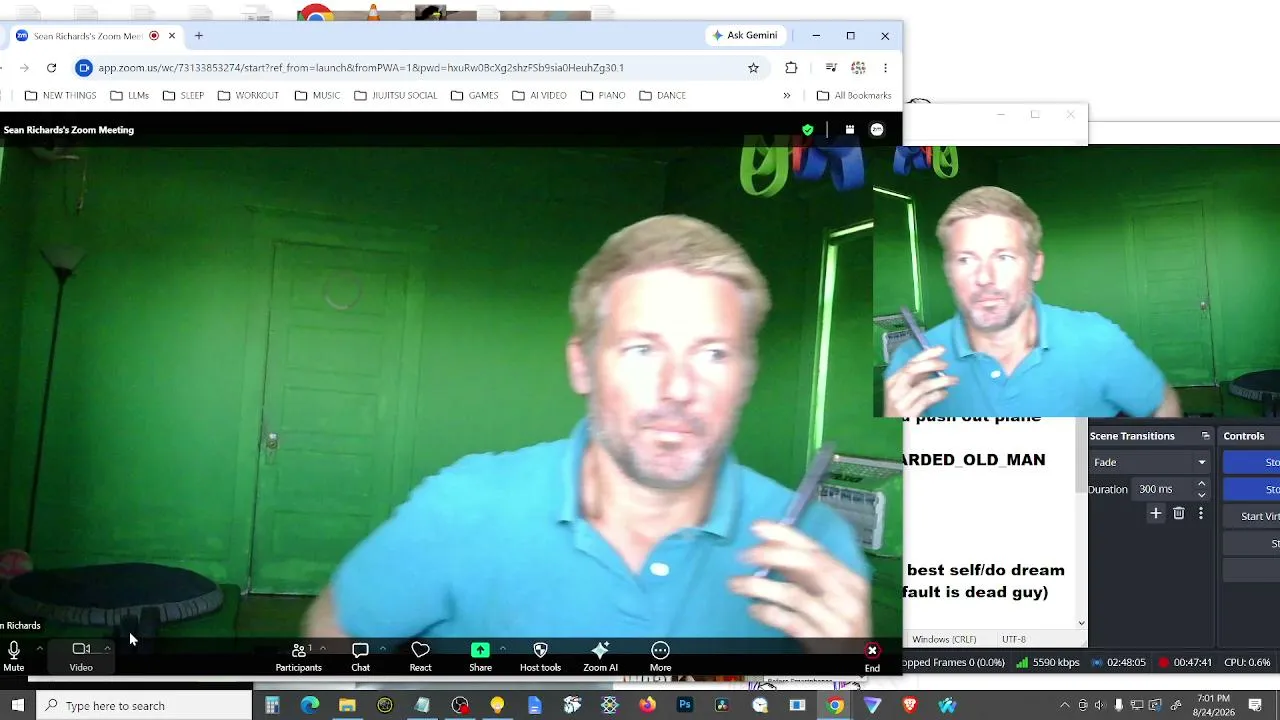The image size is (1280, 720).
Task: Click the Zoom camera icon in address bar
Action: 84,68
